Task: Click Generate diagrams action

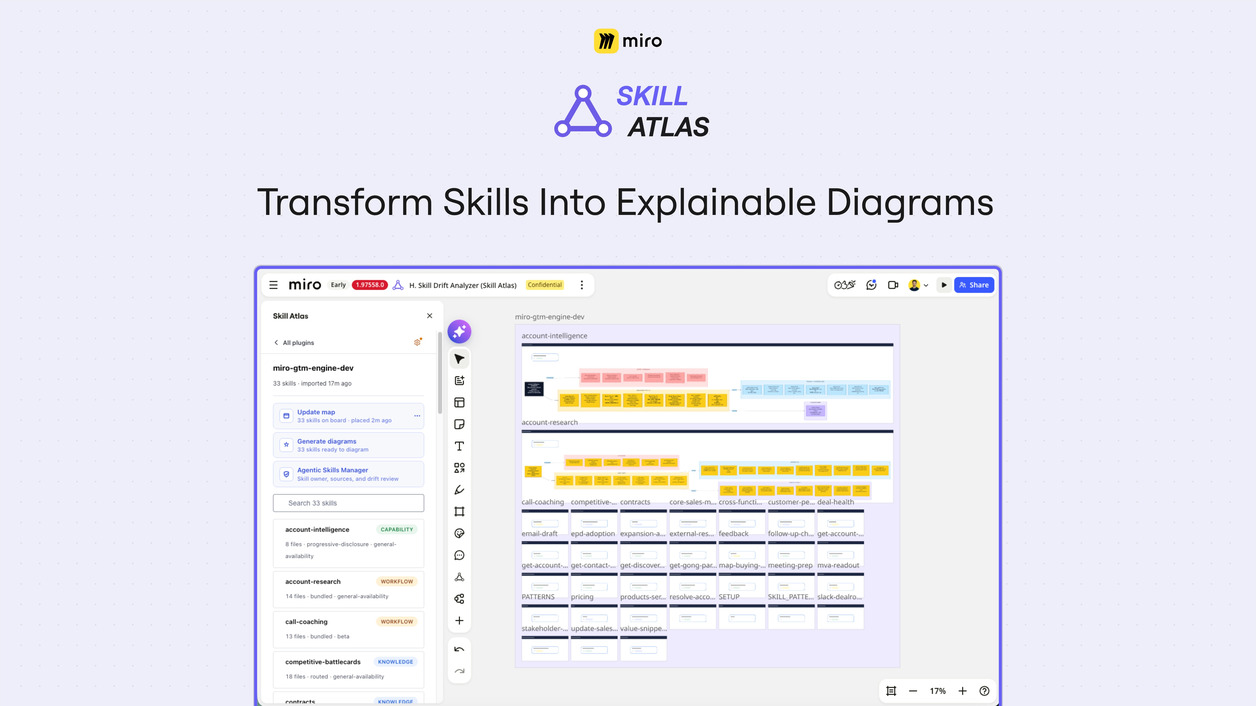Action: pos(348,445)
